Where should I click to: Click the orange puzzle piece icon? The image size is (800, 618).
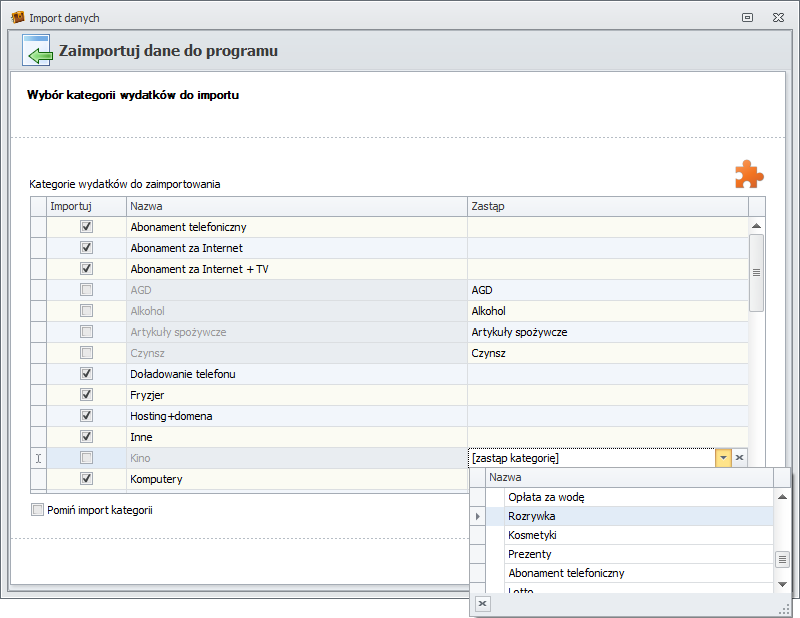749,174
